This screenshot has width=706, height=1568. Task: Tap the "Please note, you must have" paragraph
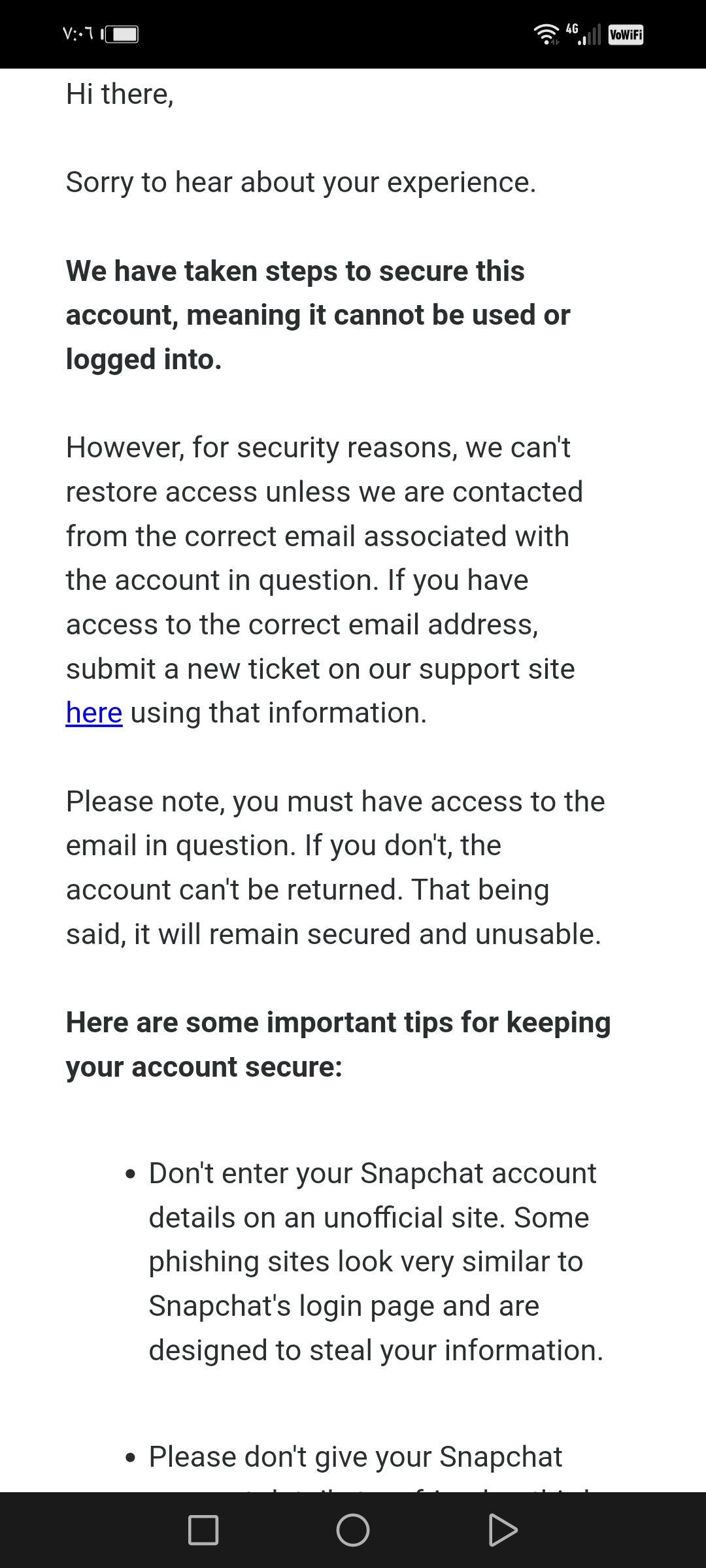335,868
